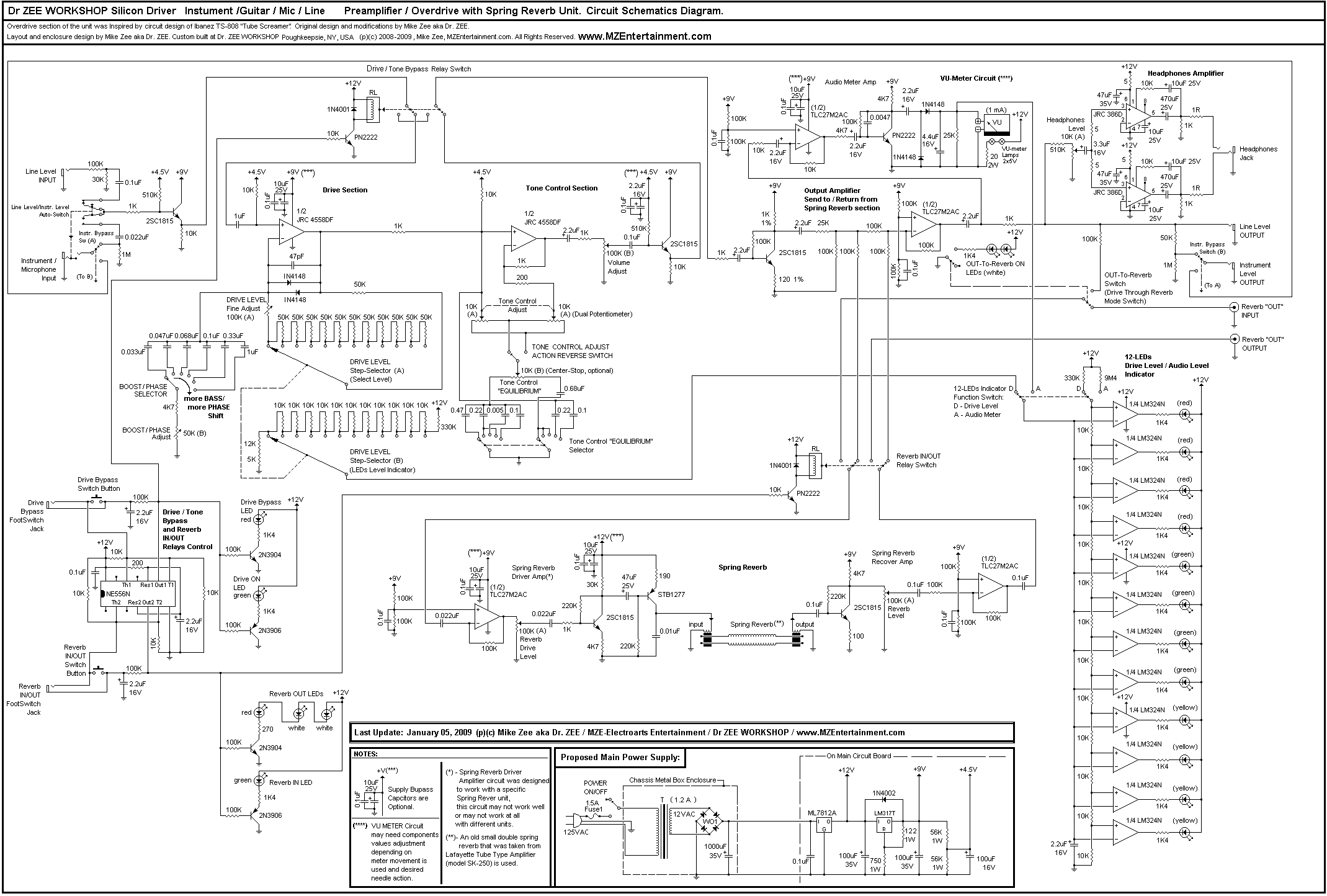Click the Line Level/Instr. Level Auto-Switch label
This screenshot has width=1327, height=896.
40,210
